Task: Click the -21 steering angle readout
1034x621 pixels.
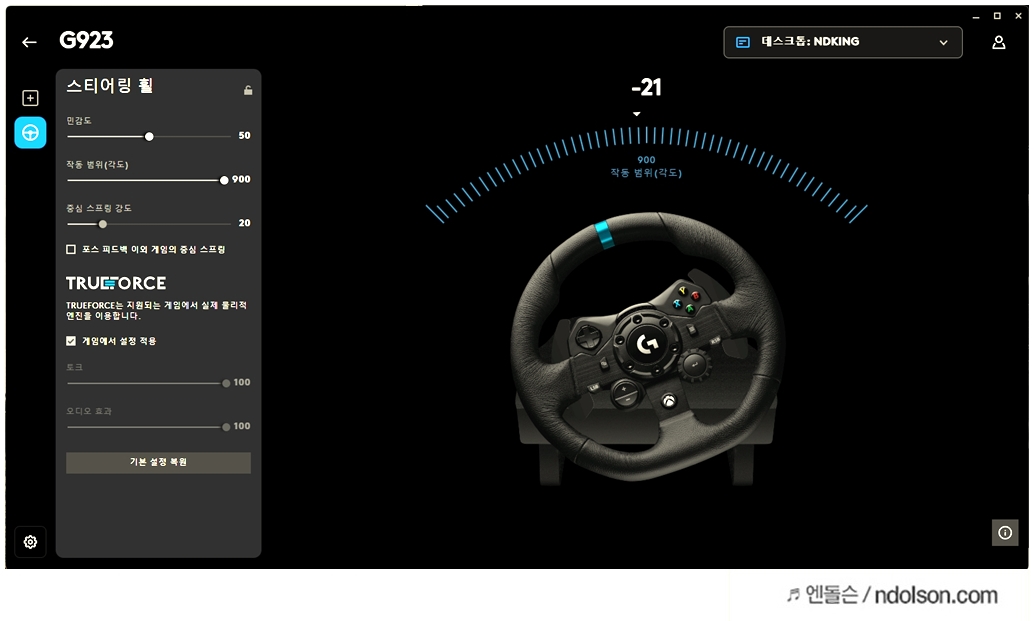Action: coord(646,87)
